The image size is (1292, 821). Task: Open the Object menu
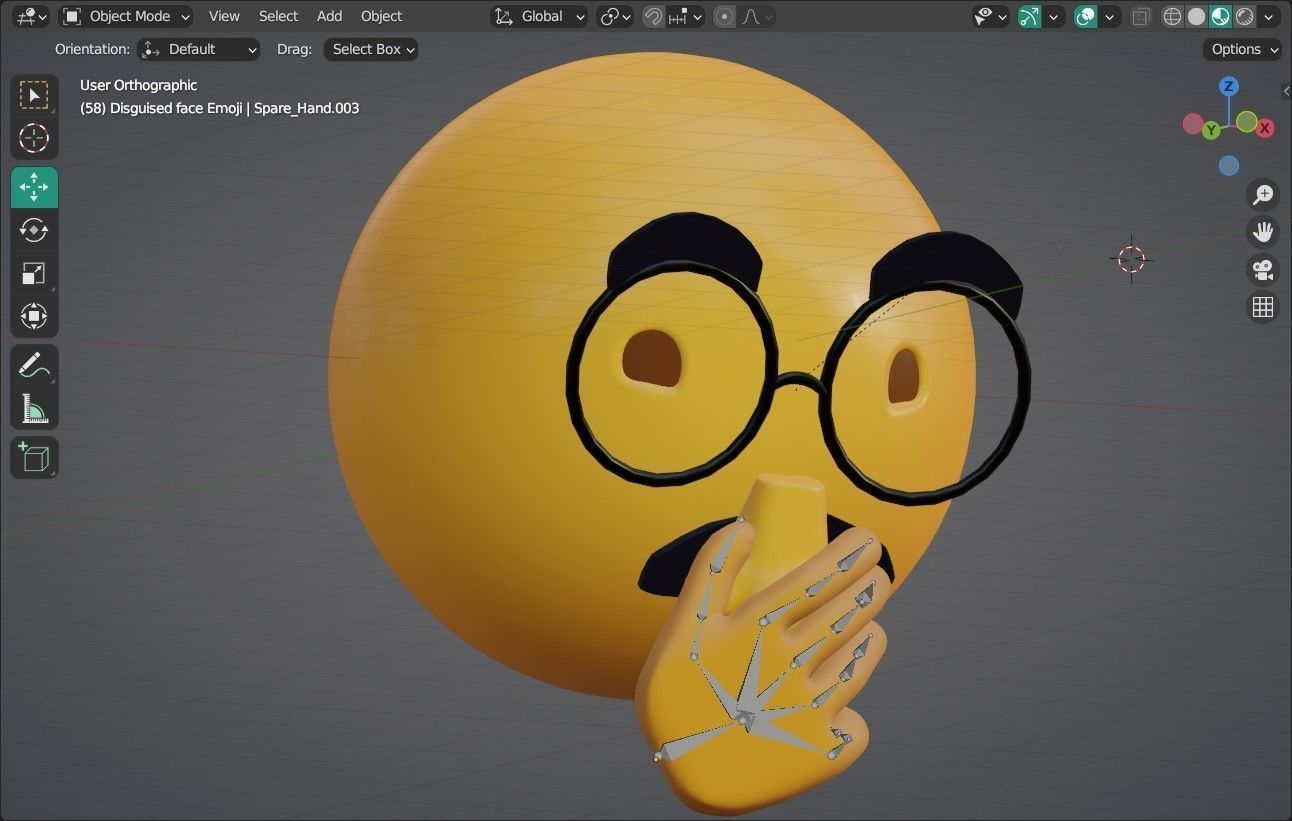pos(381,16)
